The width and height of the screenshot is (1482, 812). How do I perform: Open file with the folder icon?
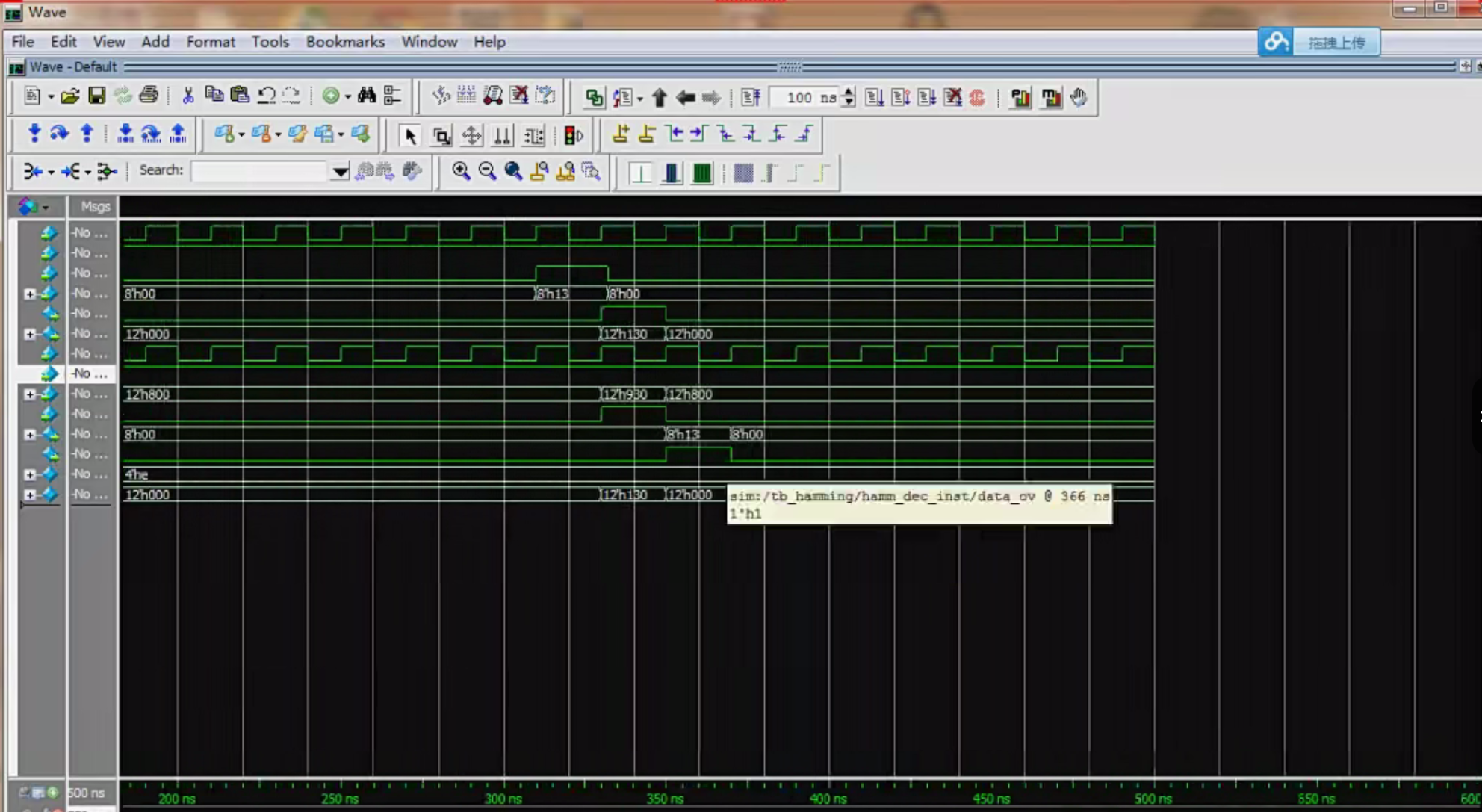70,96
